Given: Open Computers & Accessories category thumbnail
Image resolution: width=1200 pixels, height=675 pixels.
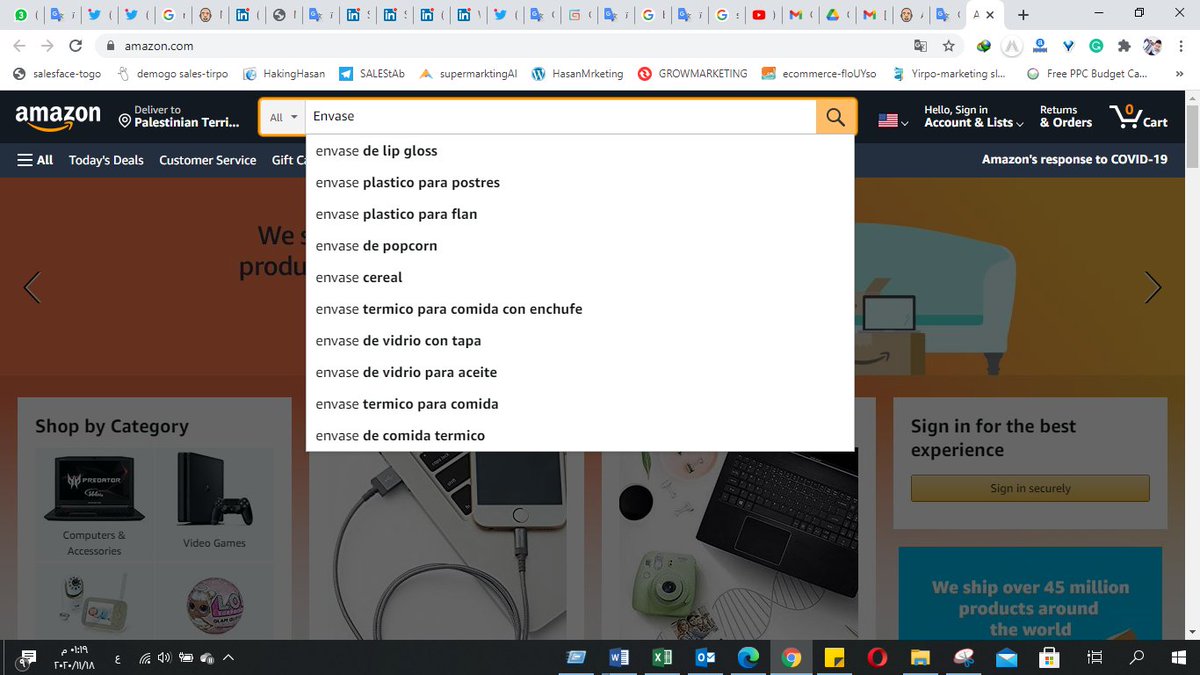Looking at the screenshot, I should coord(94,502).
